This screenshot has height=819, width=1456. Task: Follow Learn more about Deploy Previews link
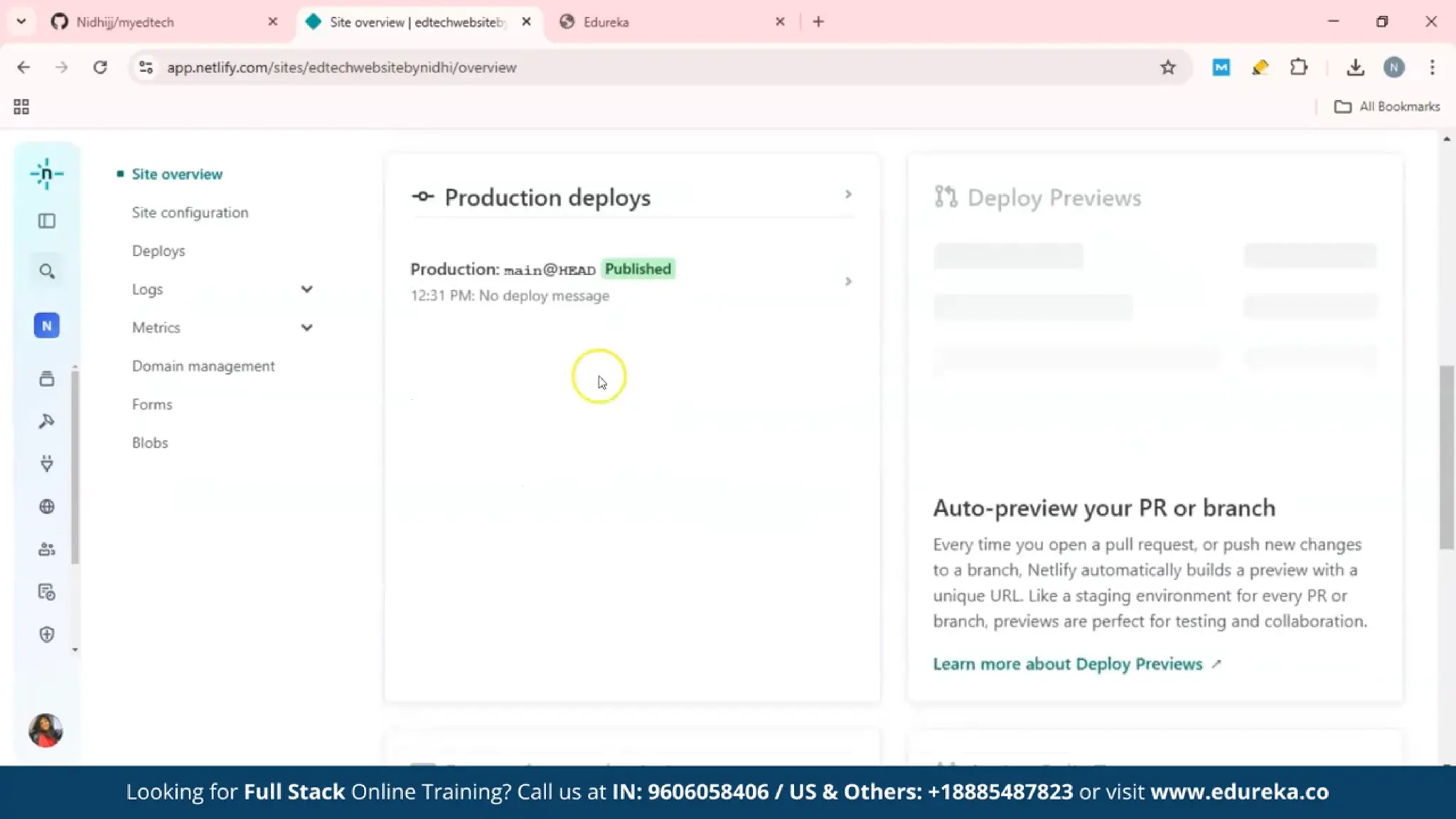(x=1076, y=664)
